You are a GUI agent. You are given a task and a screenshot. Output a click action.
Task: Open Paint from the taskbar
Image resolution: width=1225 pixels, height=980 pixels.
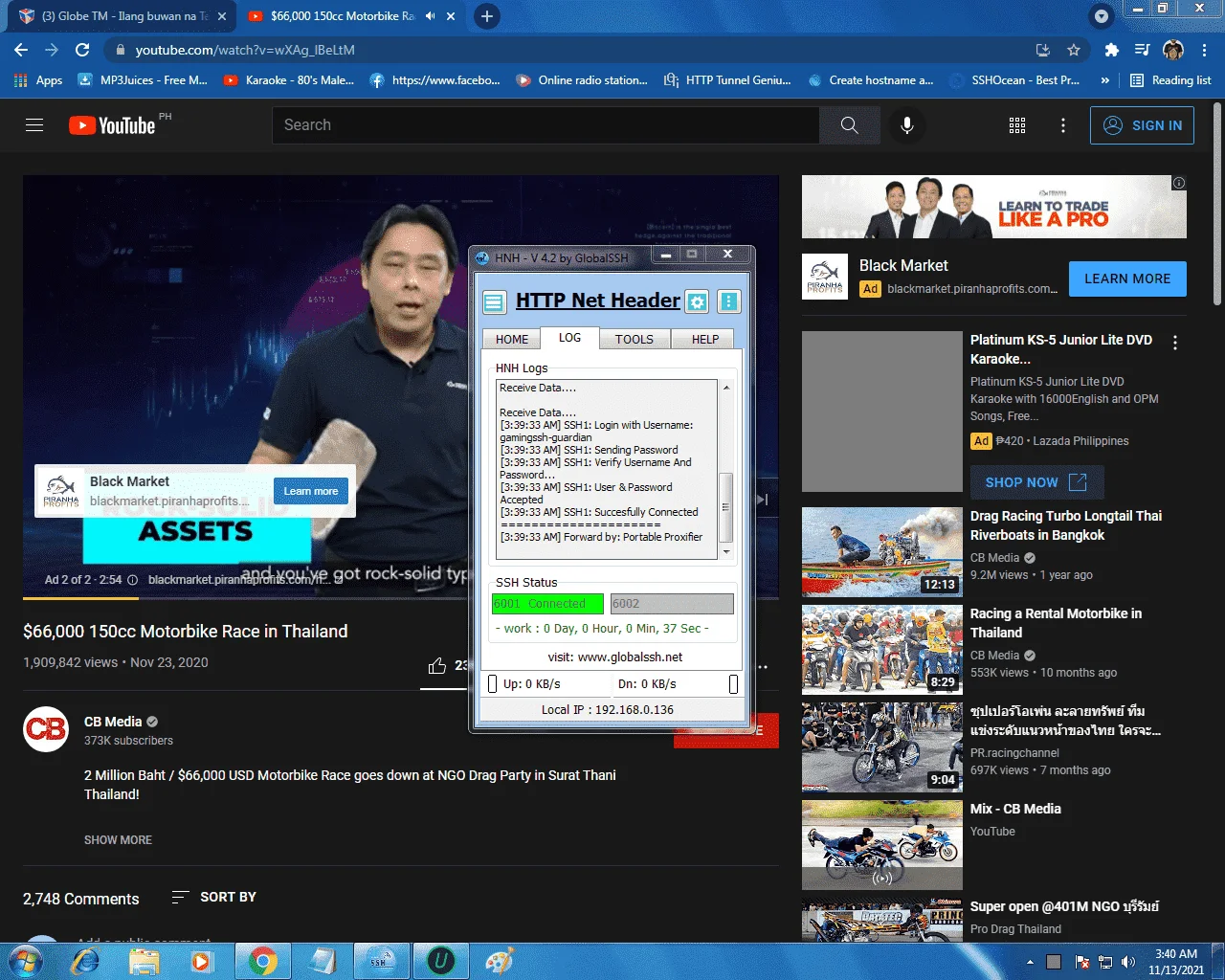click(x=499, y=961)
